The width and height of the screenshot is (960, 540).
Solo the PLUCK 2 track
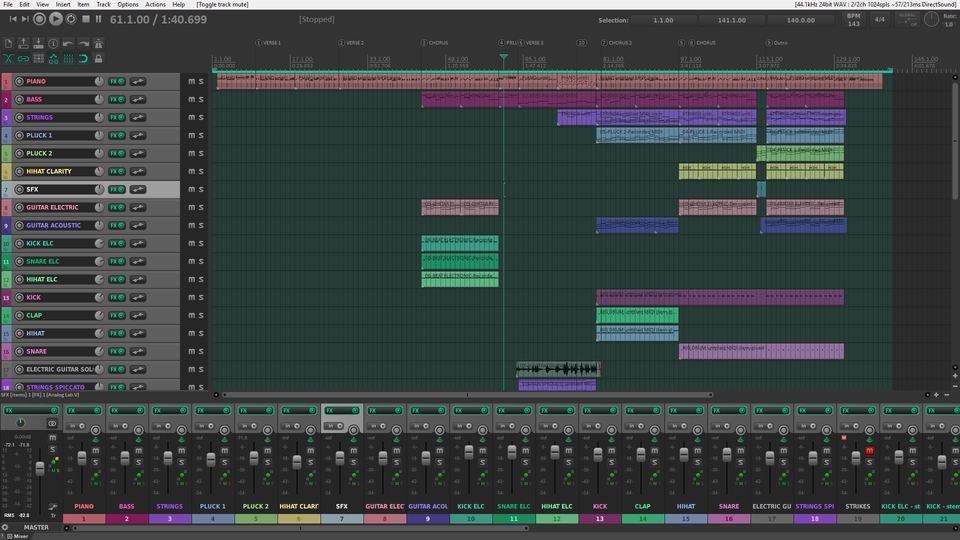(x=201, y=153)
